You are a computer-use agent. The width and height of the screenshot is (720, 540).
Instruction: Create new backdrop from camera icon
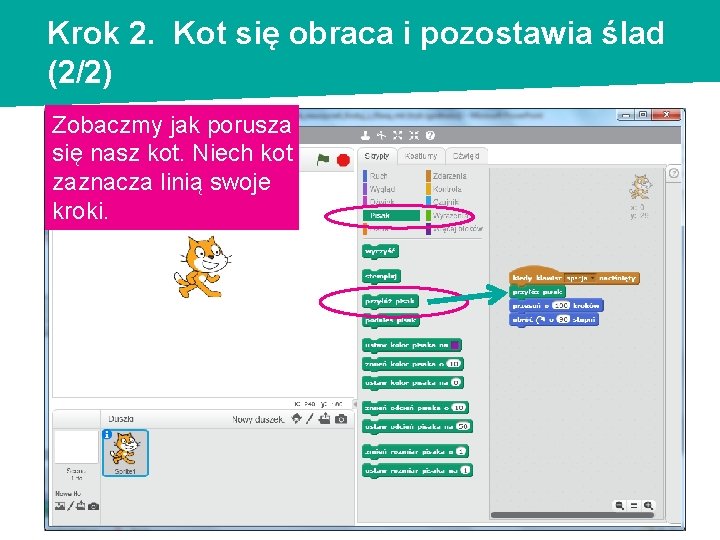click(93, 506)
